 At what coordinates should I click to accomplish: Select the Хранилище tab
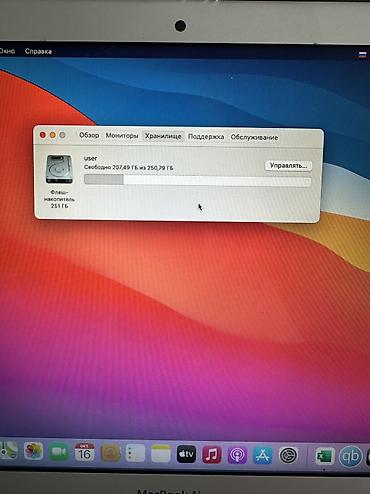163,136
